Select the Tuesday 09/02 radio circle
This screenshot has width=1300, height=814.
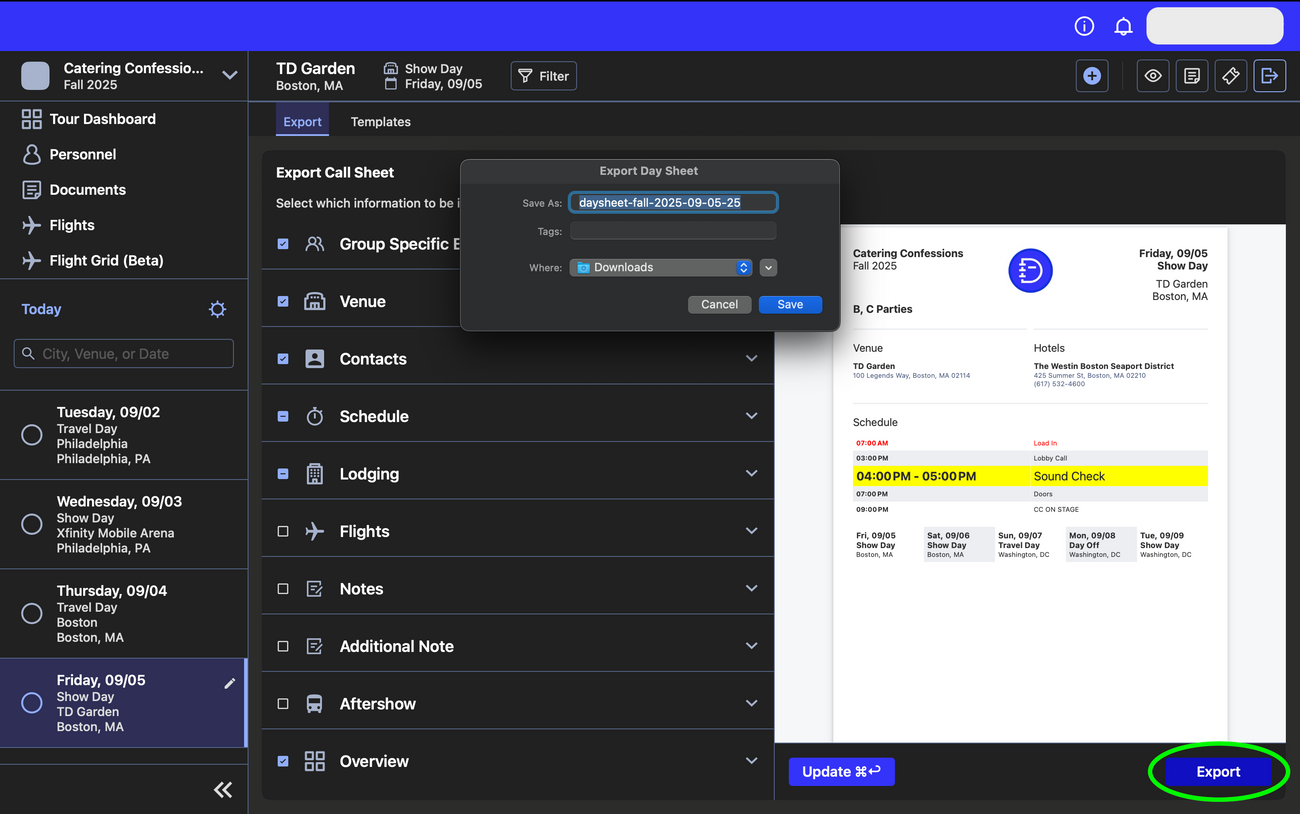point(32,435)
